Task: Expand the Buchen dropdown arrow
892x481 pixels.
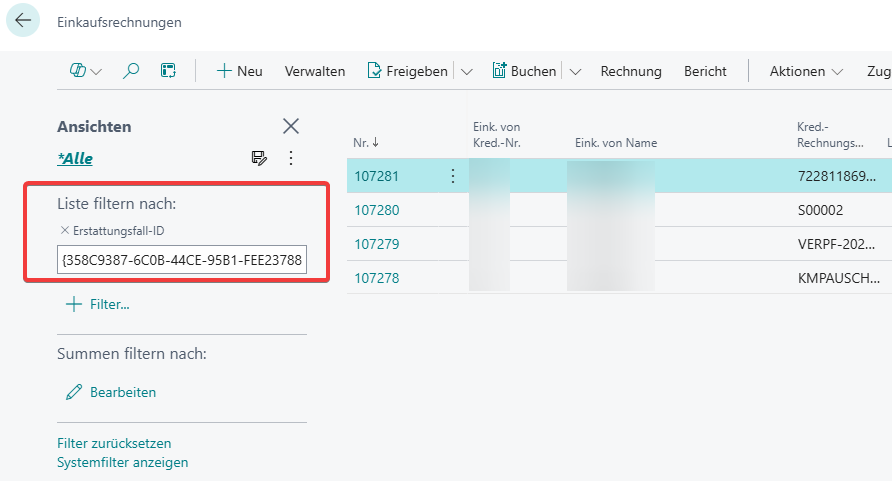Action: tap(575, 71)
